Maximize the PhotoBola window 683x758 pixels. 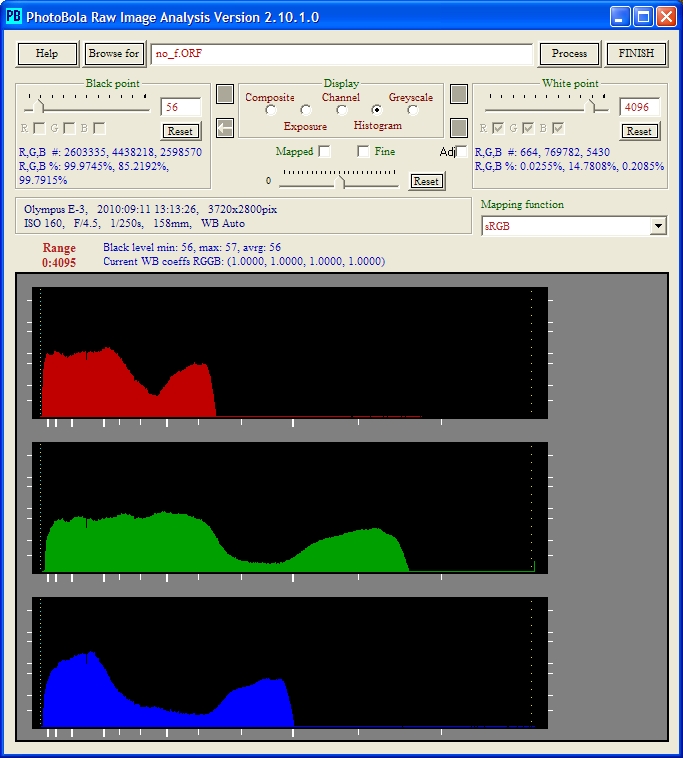click(x=643, y=17)
